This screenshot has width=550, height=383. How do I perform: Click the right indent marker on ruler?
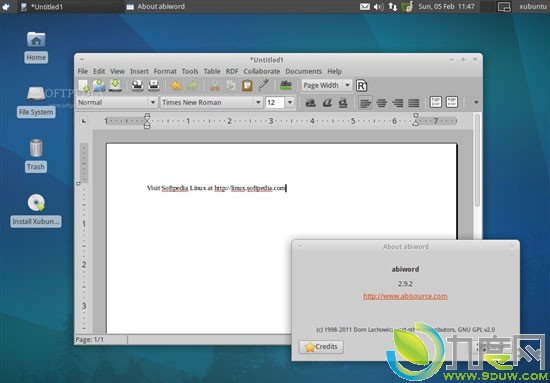[x=416, y=120]
